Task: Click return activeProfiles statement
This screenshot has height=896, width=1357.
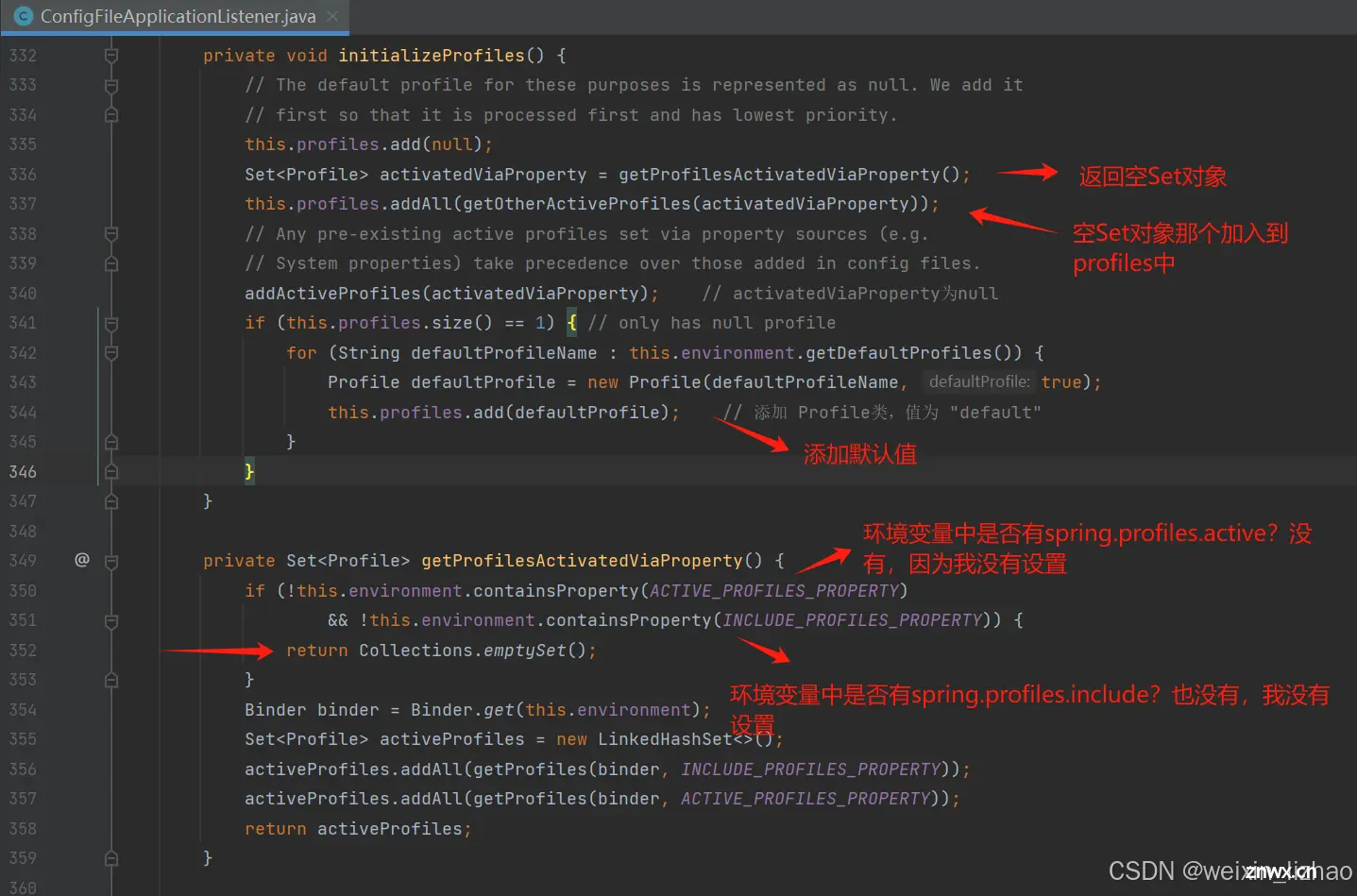Action: click(x=358, y=829)
